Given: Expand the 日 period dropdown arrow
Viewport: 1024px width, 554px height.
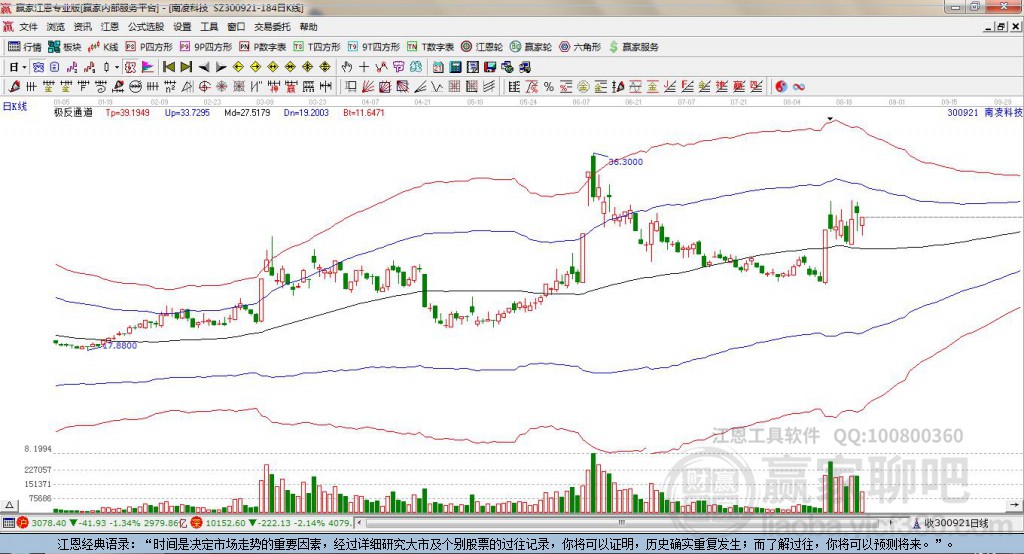Looking at the screenshot, I should [24, 67].
